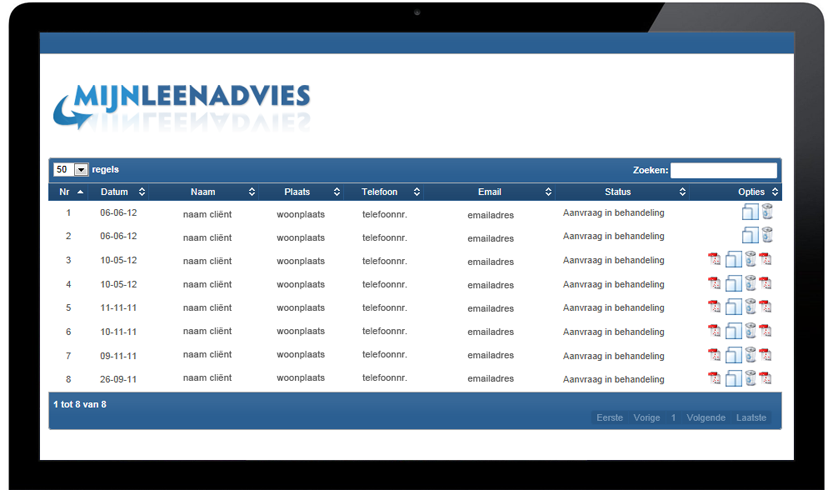Go to the Volgende page
This screenshot has height=490, width=833.
705,418
